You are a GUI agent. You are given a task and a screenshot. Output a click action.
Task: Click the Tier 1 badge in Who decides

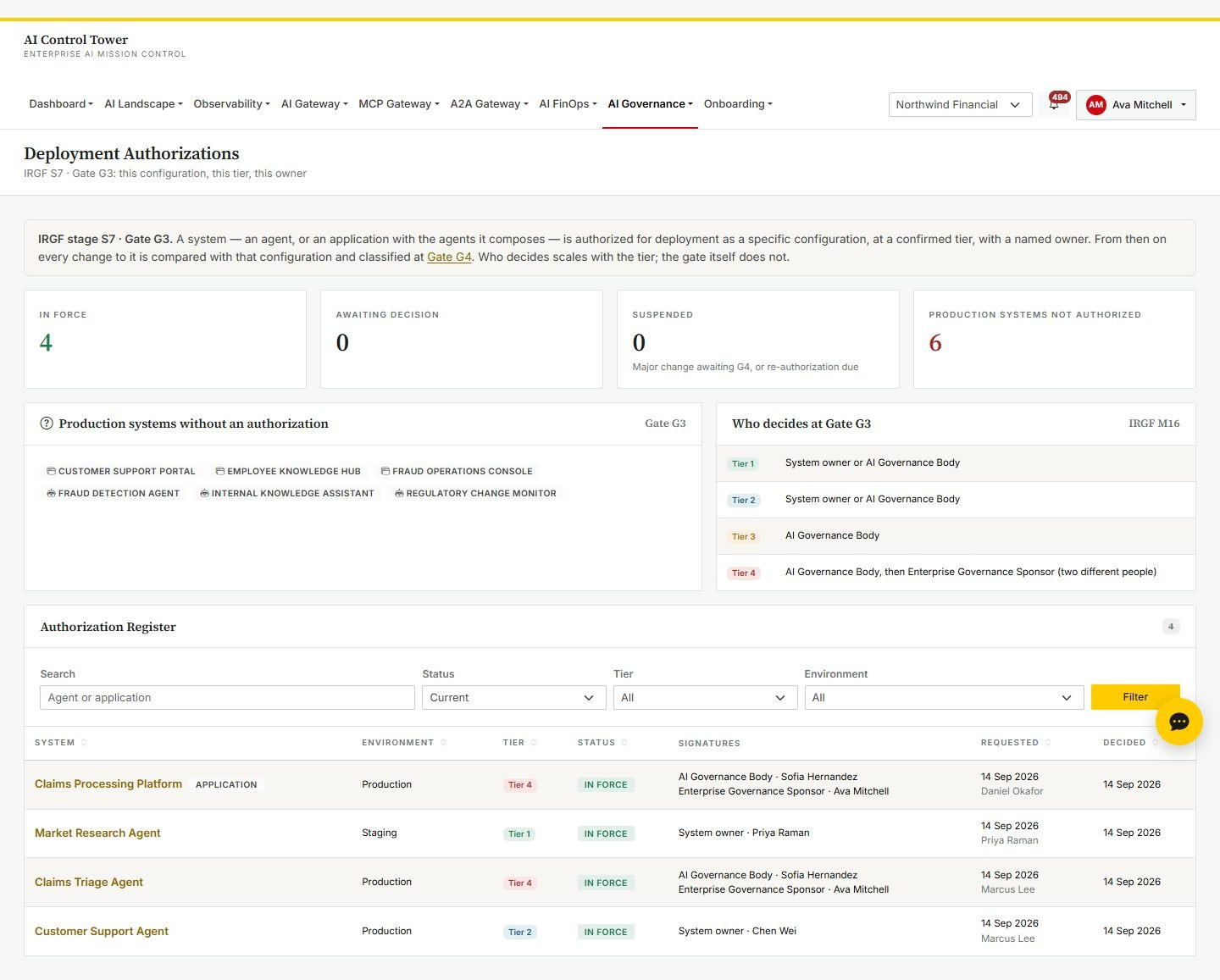click(x=743, y=464)
